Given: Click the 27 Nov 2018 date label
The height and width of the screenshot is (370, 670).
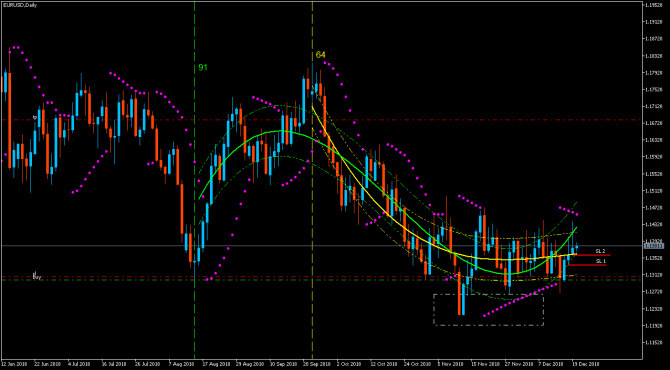Looking at the screenshot, I should tap(519, 364).
